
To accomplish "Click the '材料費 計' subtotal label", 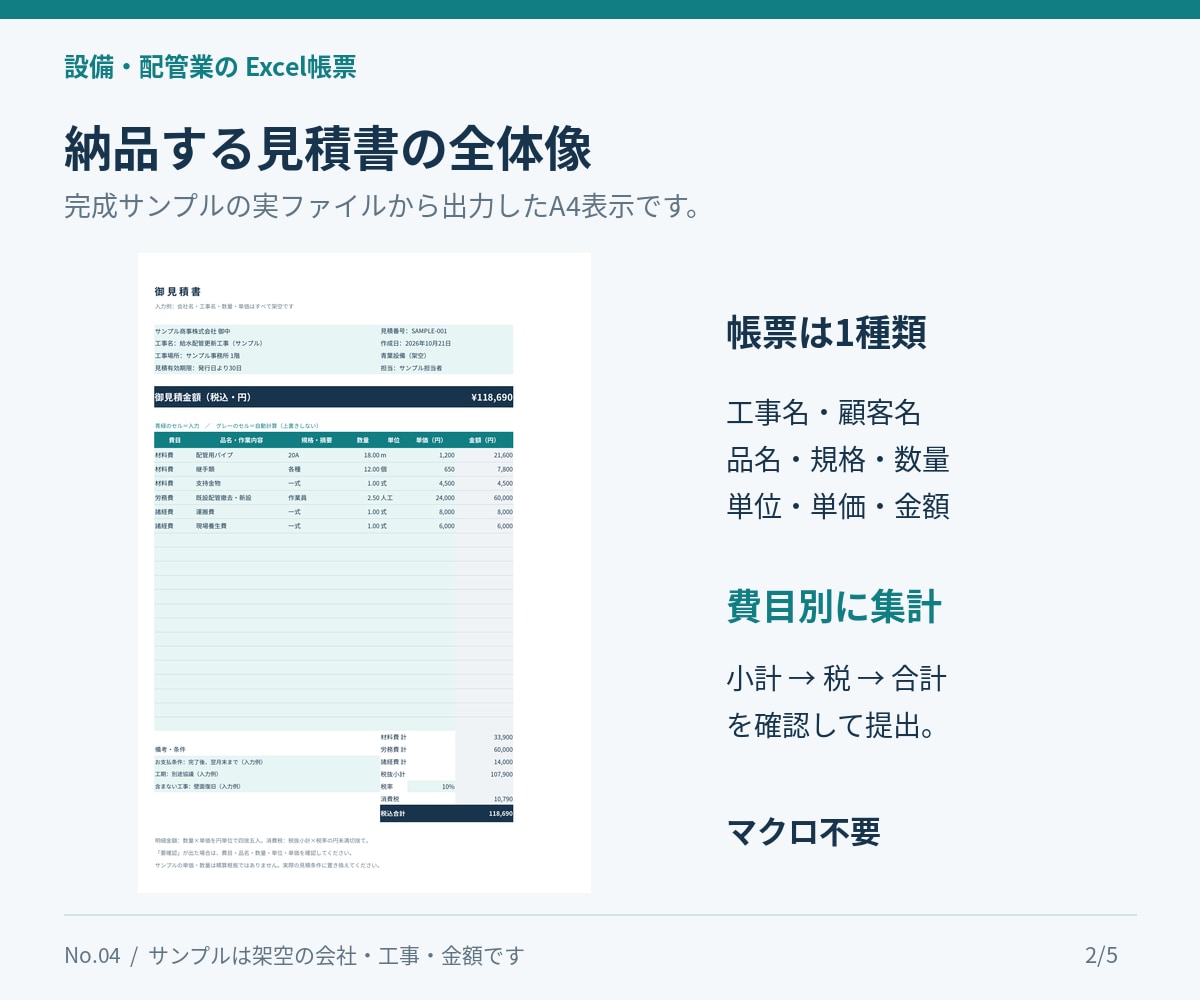I will 393,737.
